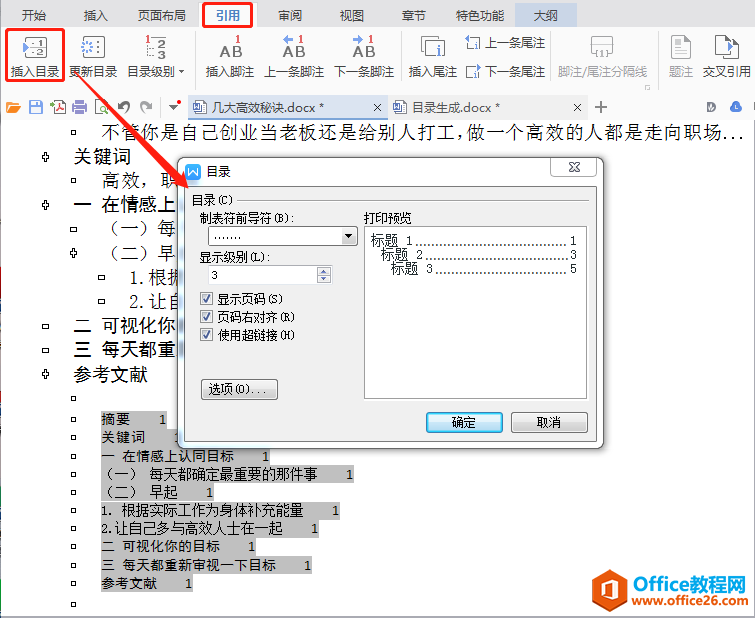Image resolution: width=755 pixels, height=618 pixels.
Task: Click 脚注/尾注分隔线 icon
Action: point(602,47)
